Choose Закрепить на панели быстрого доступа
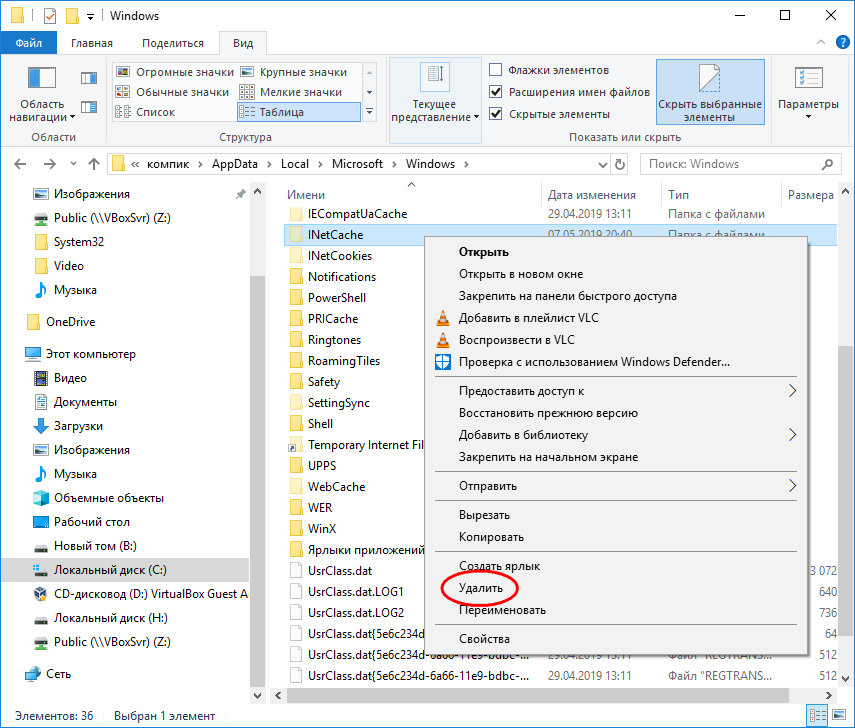Image resolution: width=855 pixels, height=728 pixels. click(616, 296)
